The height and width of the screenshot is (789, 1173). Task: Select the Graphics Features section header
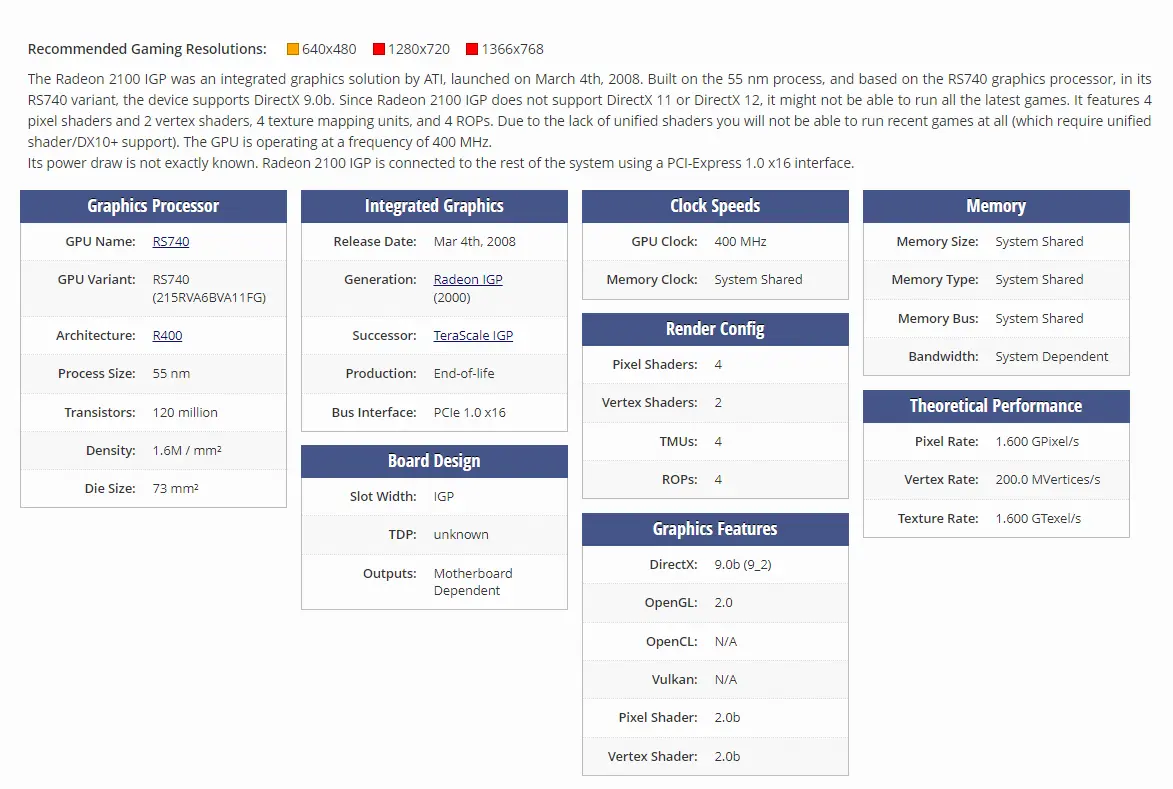pos(715,529)
